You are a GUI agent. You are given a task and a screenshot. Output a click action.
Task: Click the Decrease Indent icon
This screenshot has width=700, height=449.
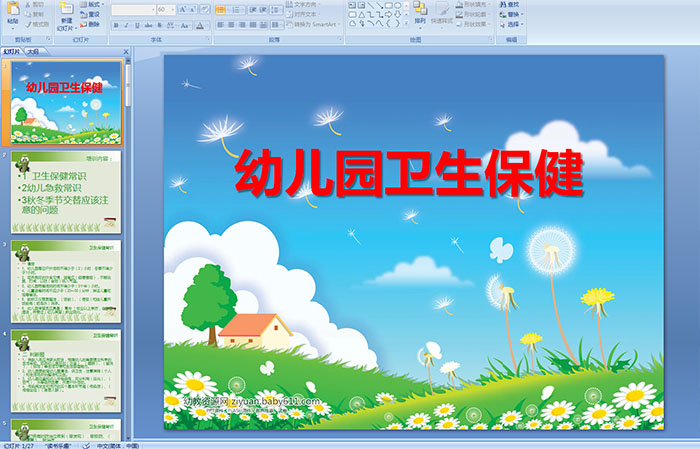click(253, 10)
